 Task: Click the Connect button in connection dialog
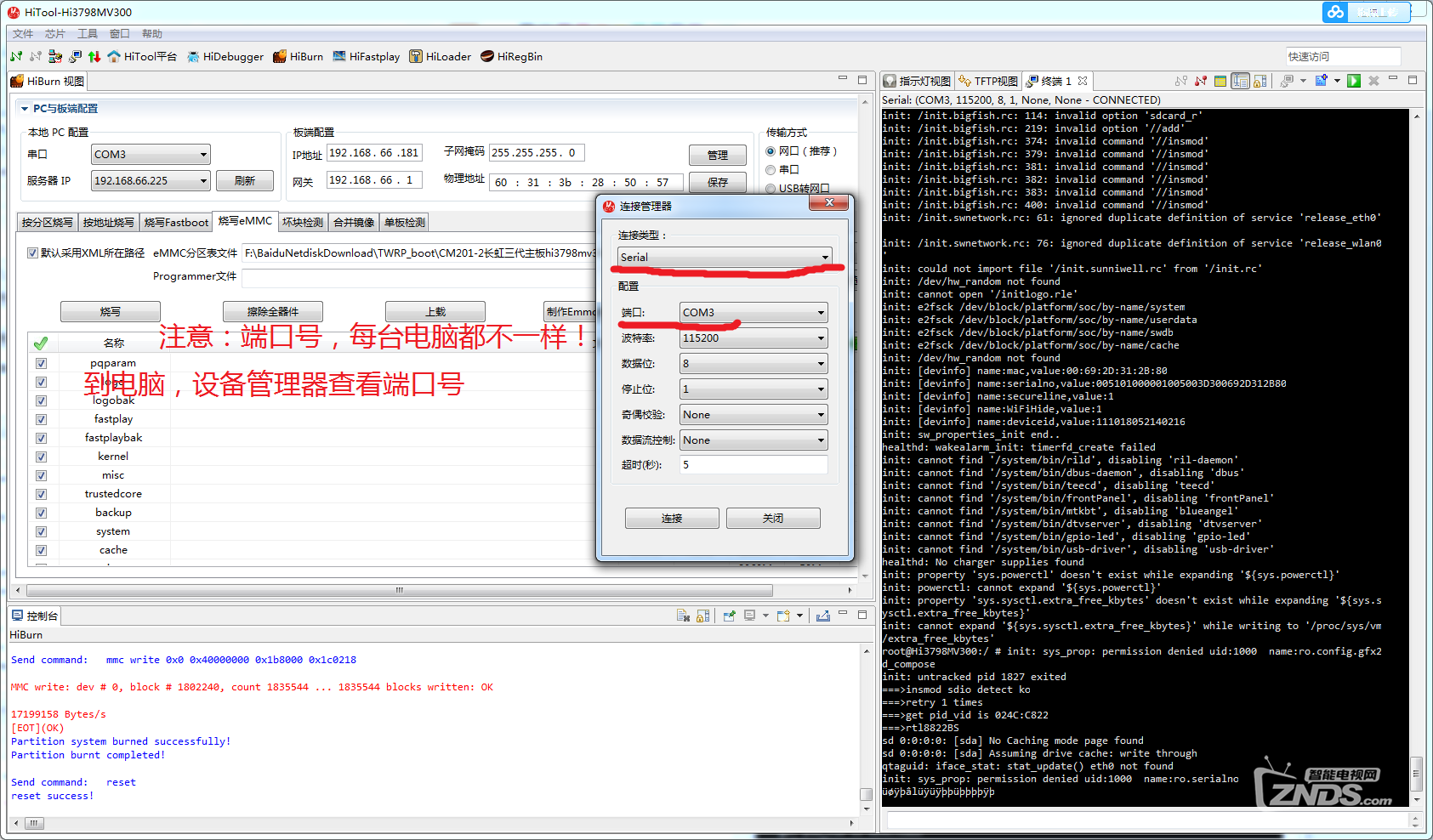pos(672,518)
